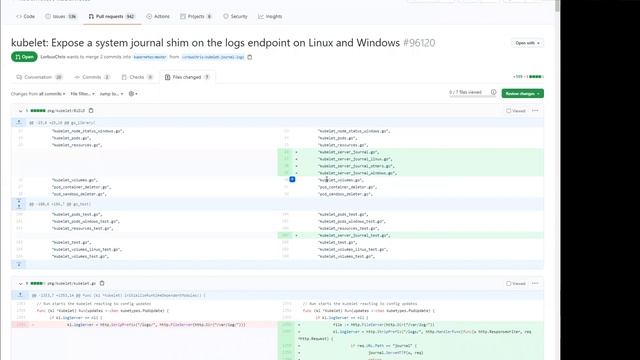This screenshot has width=640, height=360.
Task: Click added kubelet_server_journal_linux.go line
Action: (411, 159)
